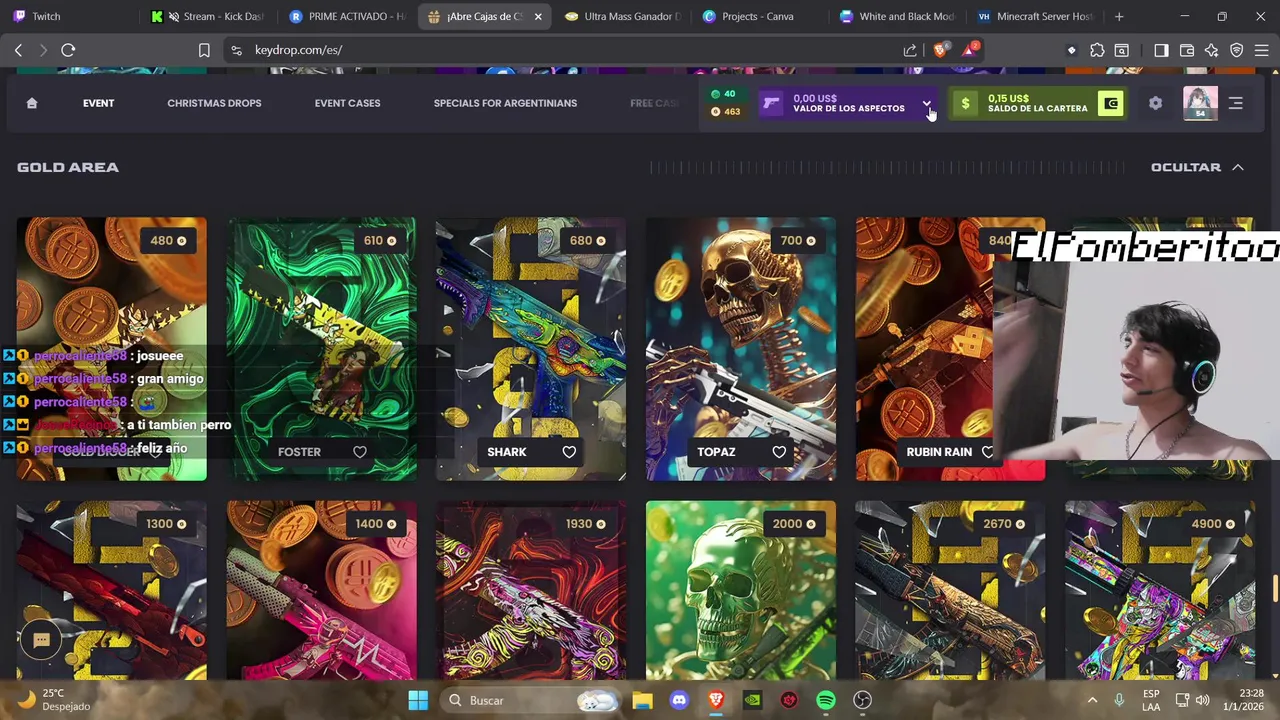1280x720 pixels.
Task: Share this page icon
Action: pos(910,50)
